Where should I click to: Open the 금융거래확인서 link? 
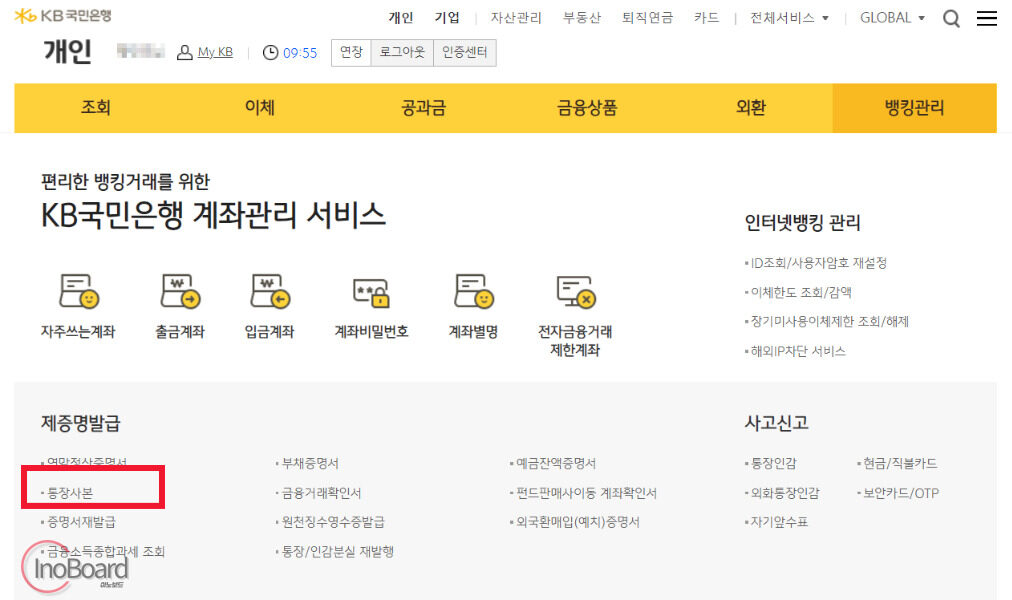click(x=320, y=493)
